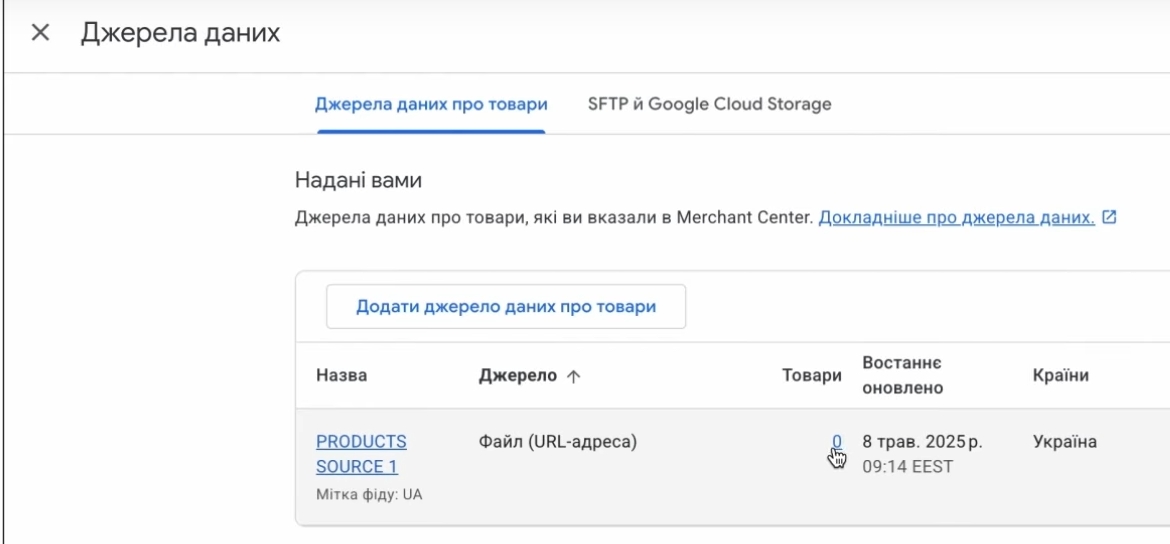Click the Надані вами section heading
Image resolution: width=1170 pixels, height=544 pixels.
[358, 181]
